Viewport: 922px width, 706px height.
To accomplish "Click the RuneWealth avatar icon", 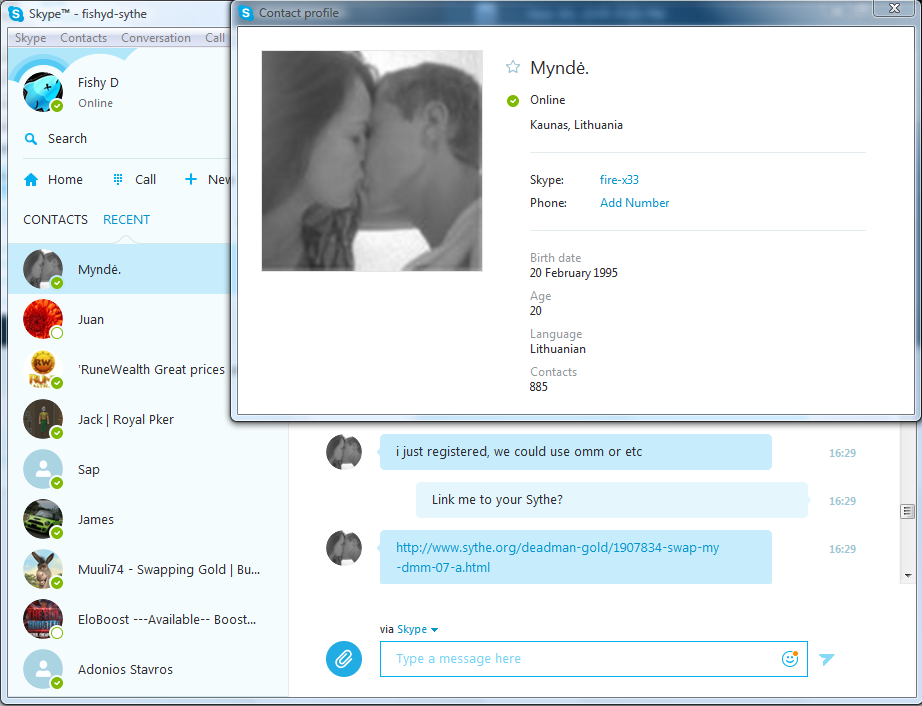I will point(42,369).
